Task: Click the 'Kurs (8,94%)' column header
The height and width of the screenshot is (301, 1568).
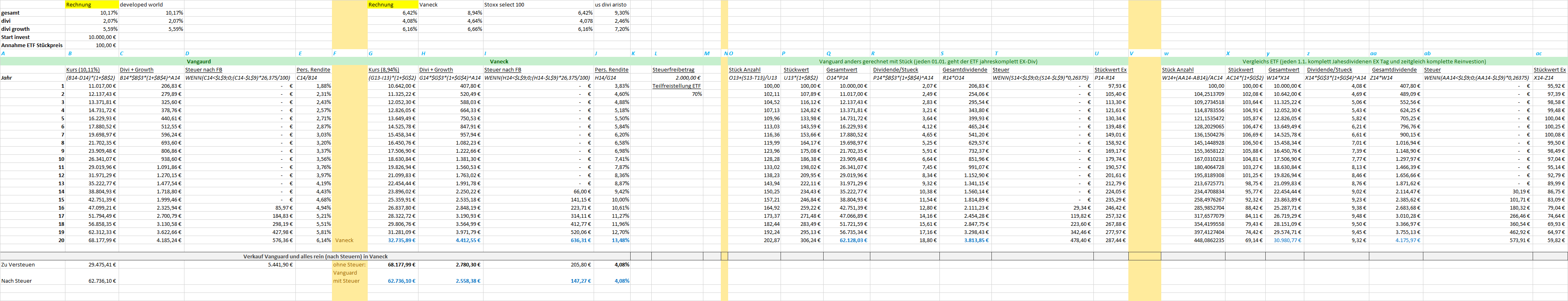Action: tap(384, 70)
